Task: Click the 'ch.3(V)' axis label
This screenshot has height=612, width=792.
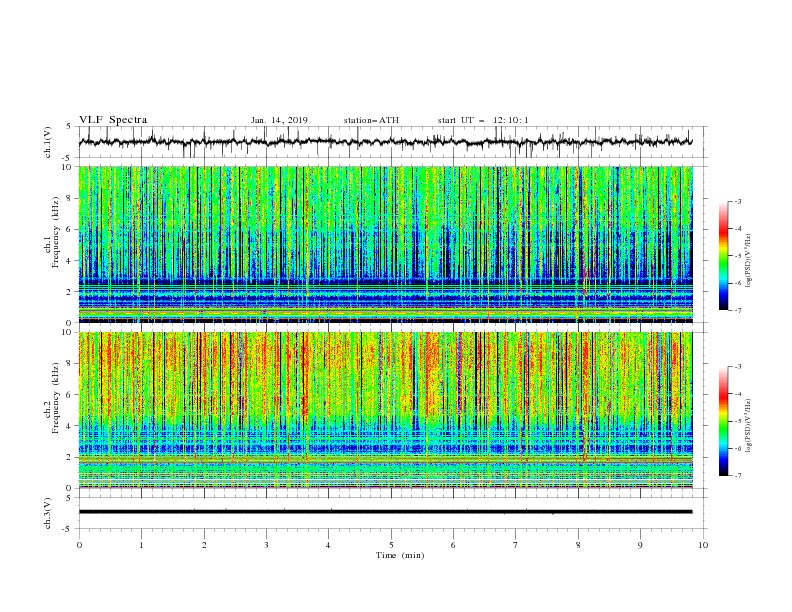Action: pos(48,513)
